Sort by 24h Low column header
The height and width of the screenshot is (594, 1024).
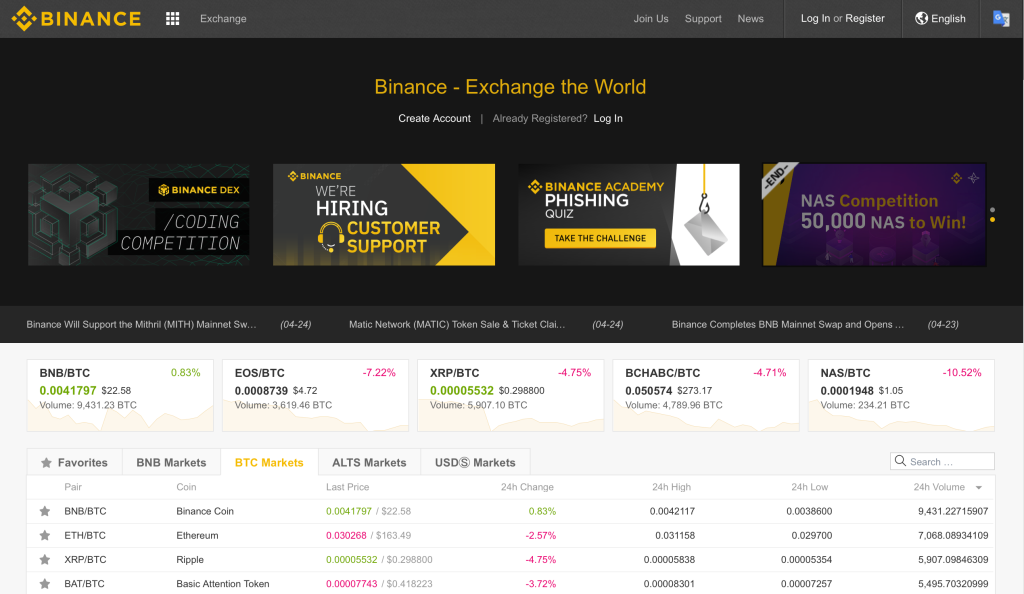[810, 487]
